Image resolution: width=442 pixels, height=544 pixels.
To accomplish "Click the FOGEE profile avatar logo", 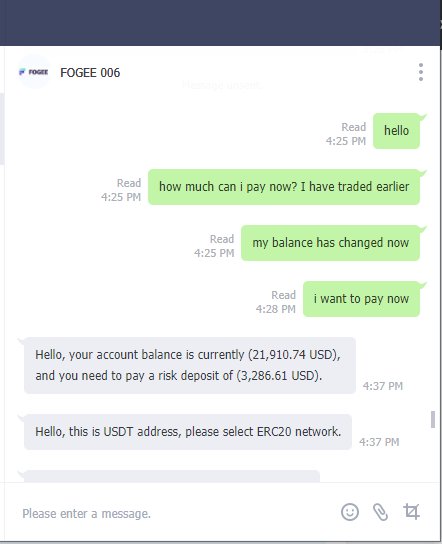I will (34, 72).
